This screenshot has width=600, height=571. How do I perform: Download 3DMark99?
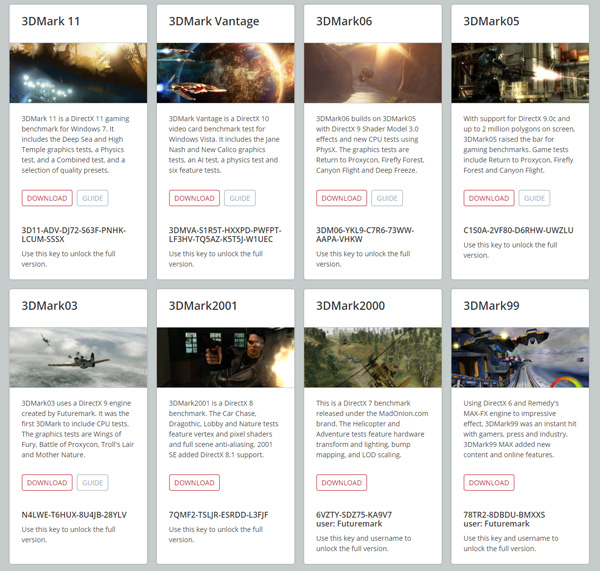(489, 483)
